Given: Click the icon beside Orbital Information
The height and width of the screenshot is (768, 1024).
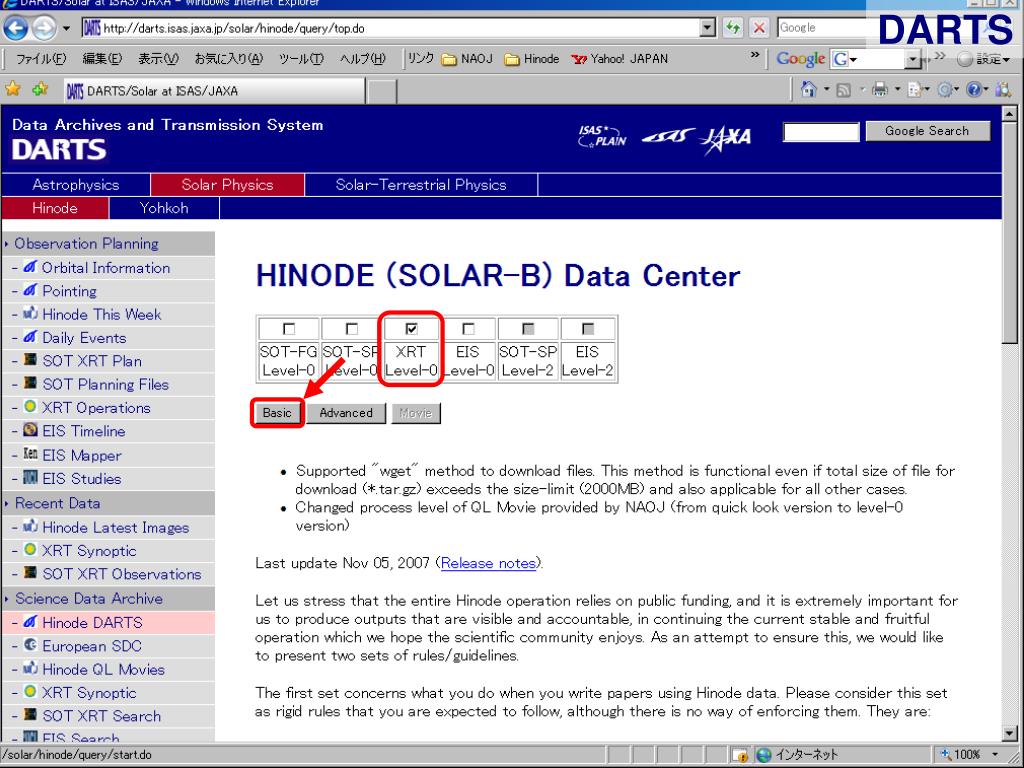Looking at the screenshot, I should (30, 267).
